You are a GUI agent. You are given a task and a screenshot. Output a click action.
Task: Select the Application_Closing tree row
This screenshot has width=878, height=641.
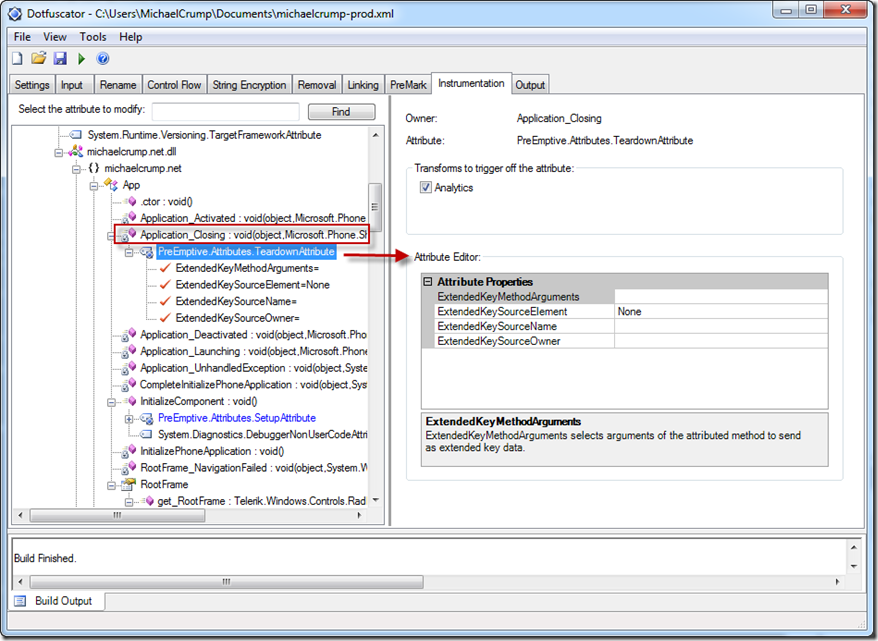click(242, 235)
